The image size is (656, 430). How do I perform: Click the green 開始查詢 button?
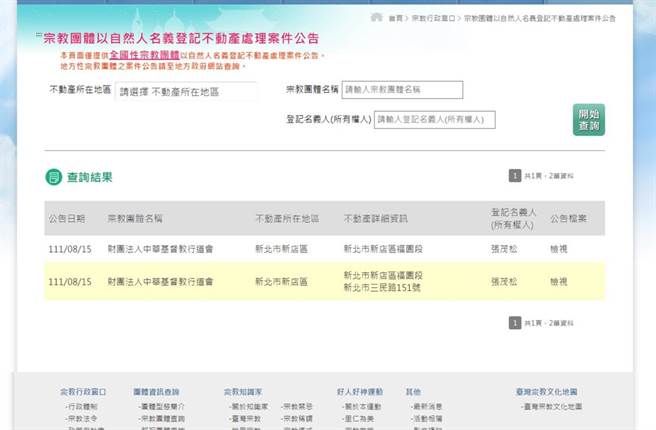click(x=589, y=120)
